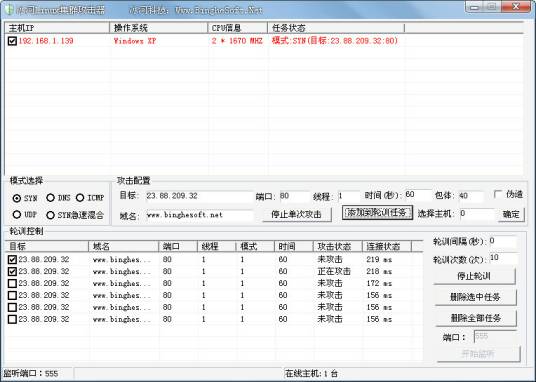
Task: Select the host row text 192.168.1.139
Action: click(x=46, y=41)
